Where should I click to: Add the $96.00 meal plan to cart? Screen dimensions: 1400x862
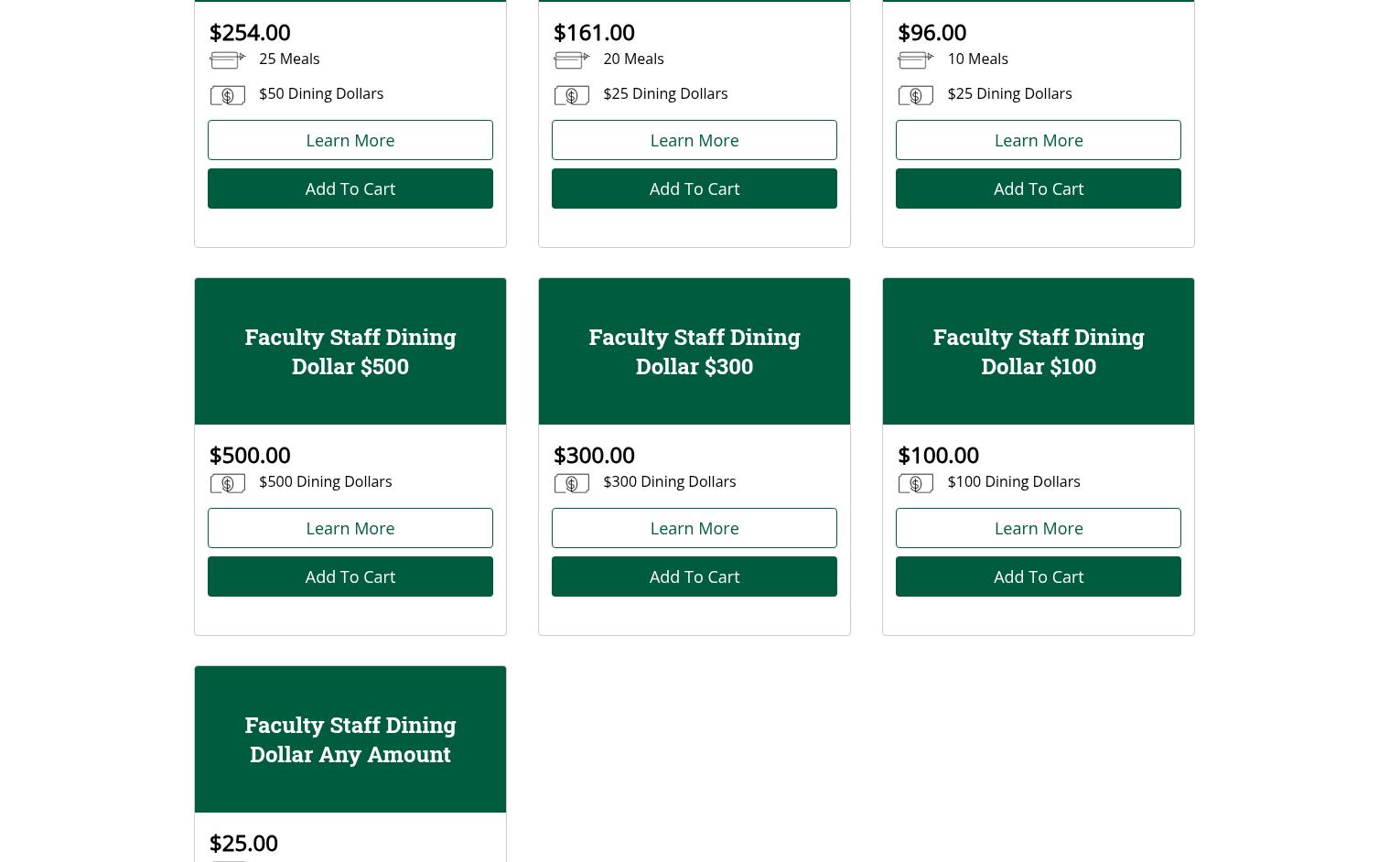click(1038, 189)
